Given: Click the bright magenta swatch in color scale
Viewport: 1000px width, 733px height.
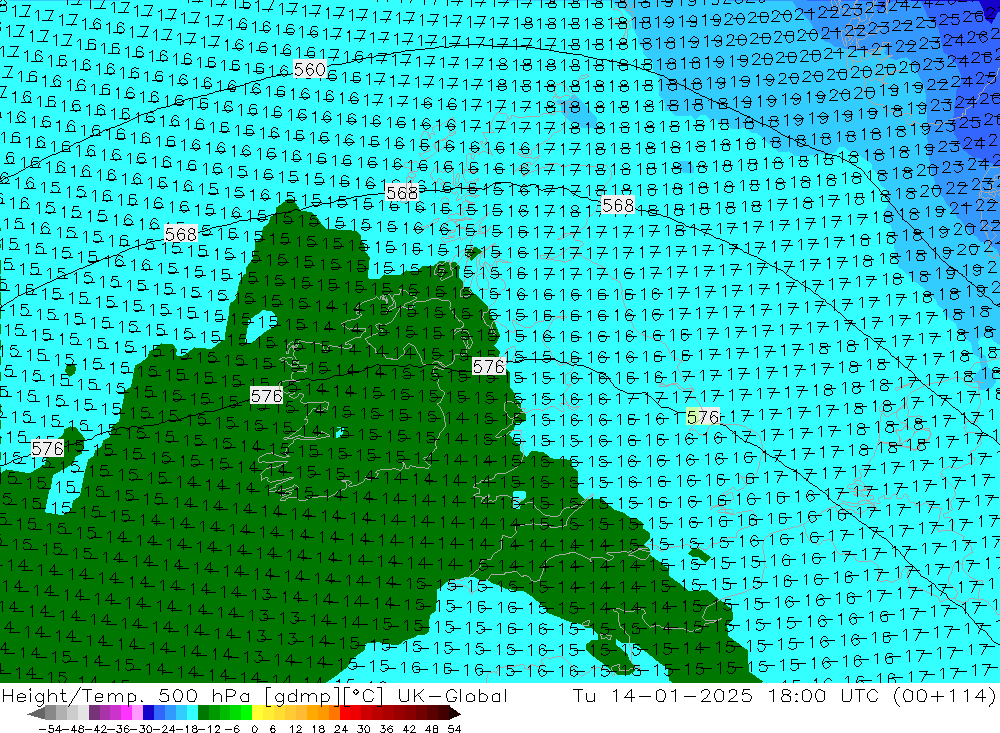Looking at the screenshot, I should pos(126,713).
